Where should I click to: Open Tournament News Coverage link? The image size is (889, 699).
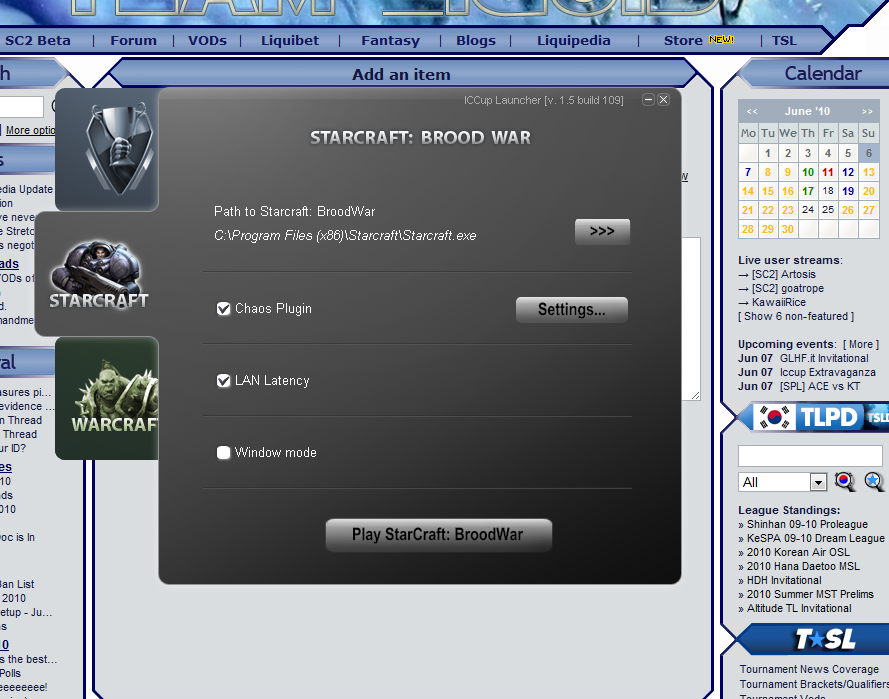pyautogui.click(x=809, y=670)
